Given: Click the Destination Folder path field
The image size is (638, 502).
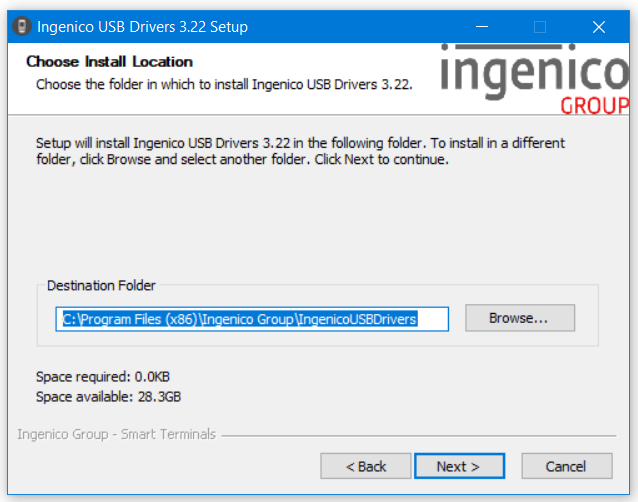Looking at the screenshot, I should click(x=252, y=319).
